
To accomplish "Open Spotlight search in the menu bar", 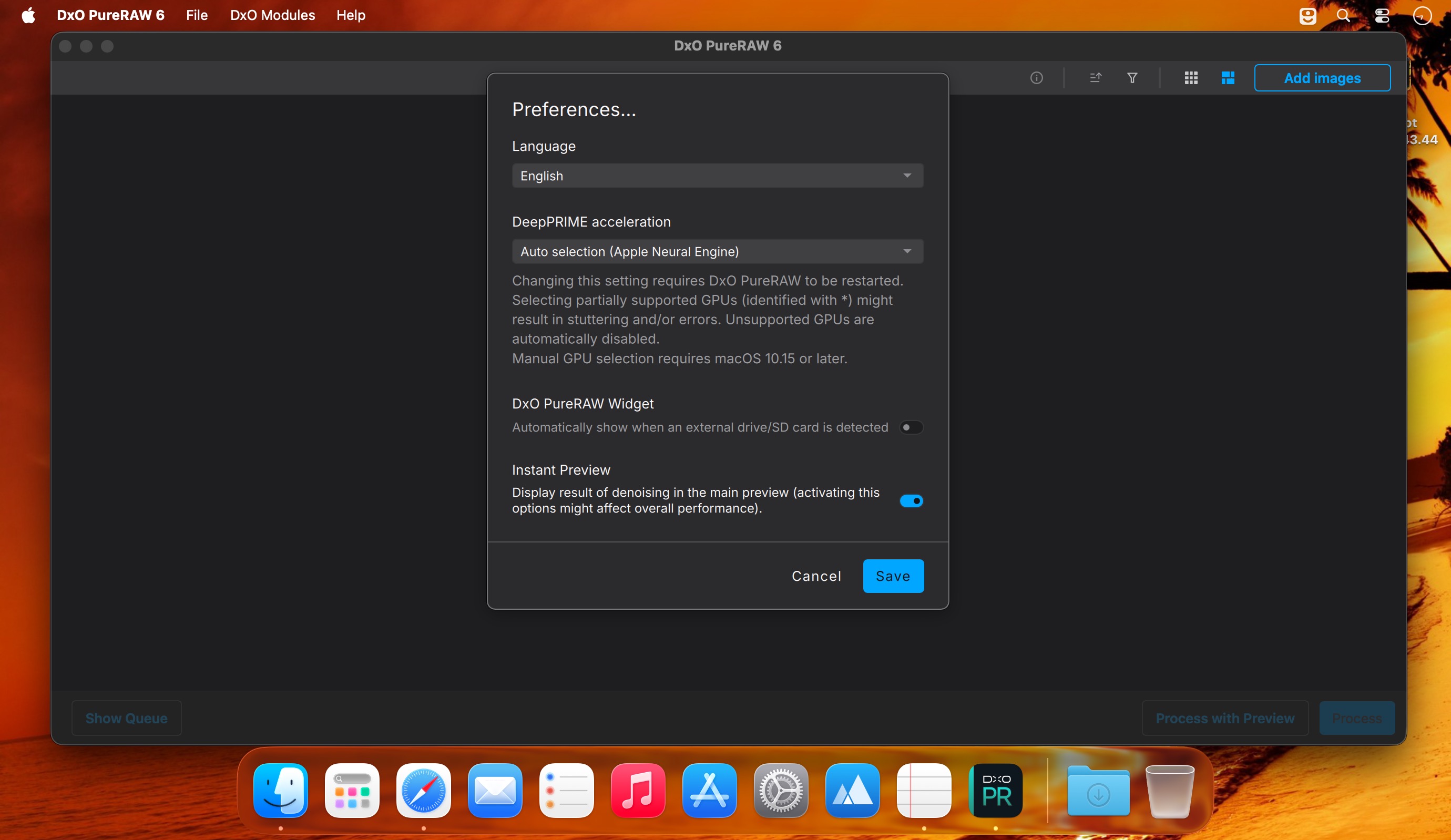I will pos(1343,16).
